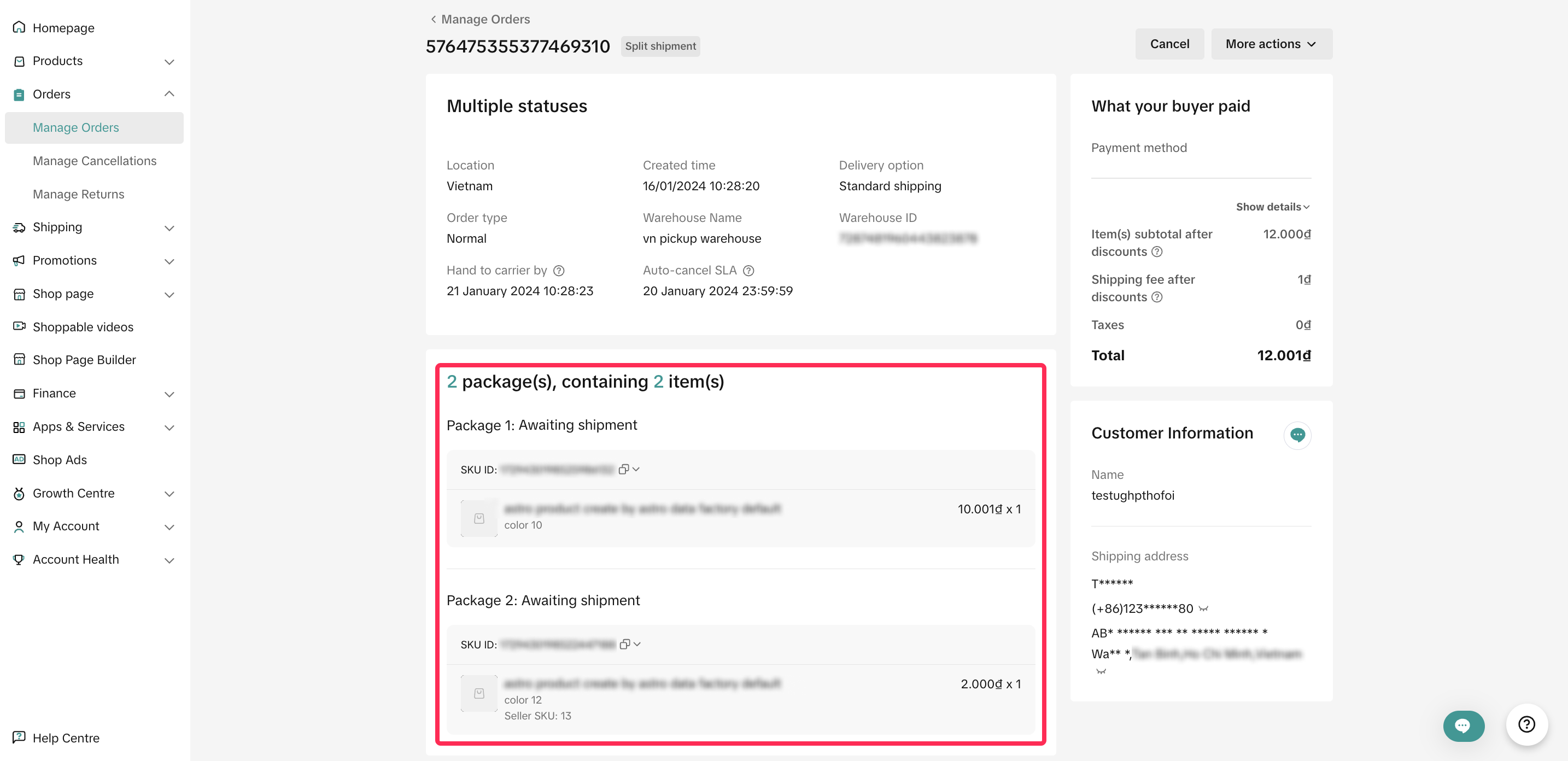Go to Manage Returns page
The image size is (1568, 761).
point(79,194)
